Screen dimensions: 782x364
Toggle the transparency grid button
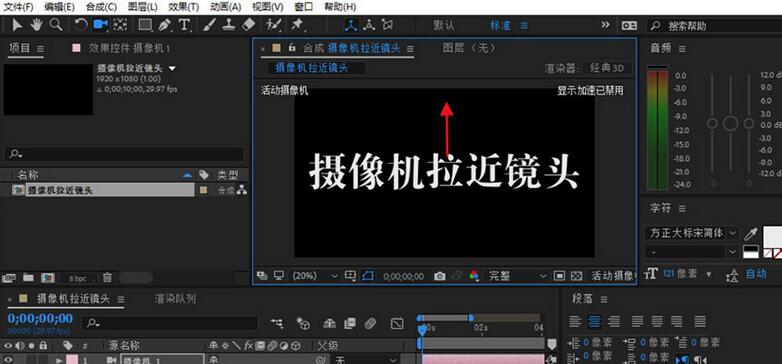[x=576, y=276]
